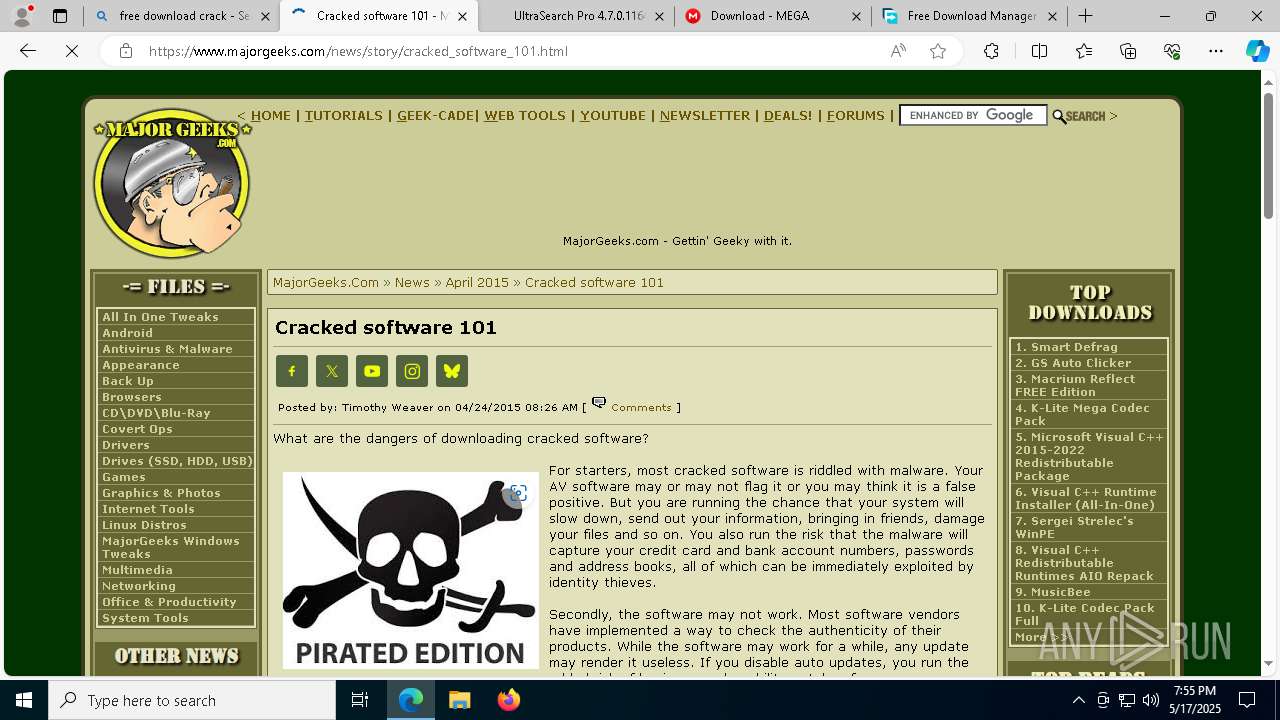Open a new tab with plus button
Screen dimensions: 1280x720
click(1085, 16)
